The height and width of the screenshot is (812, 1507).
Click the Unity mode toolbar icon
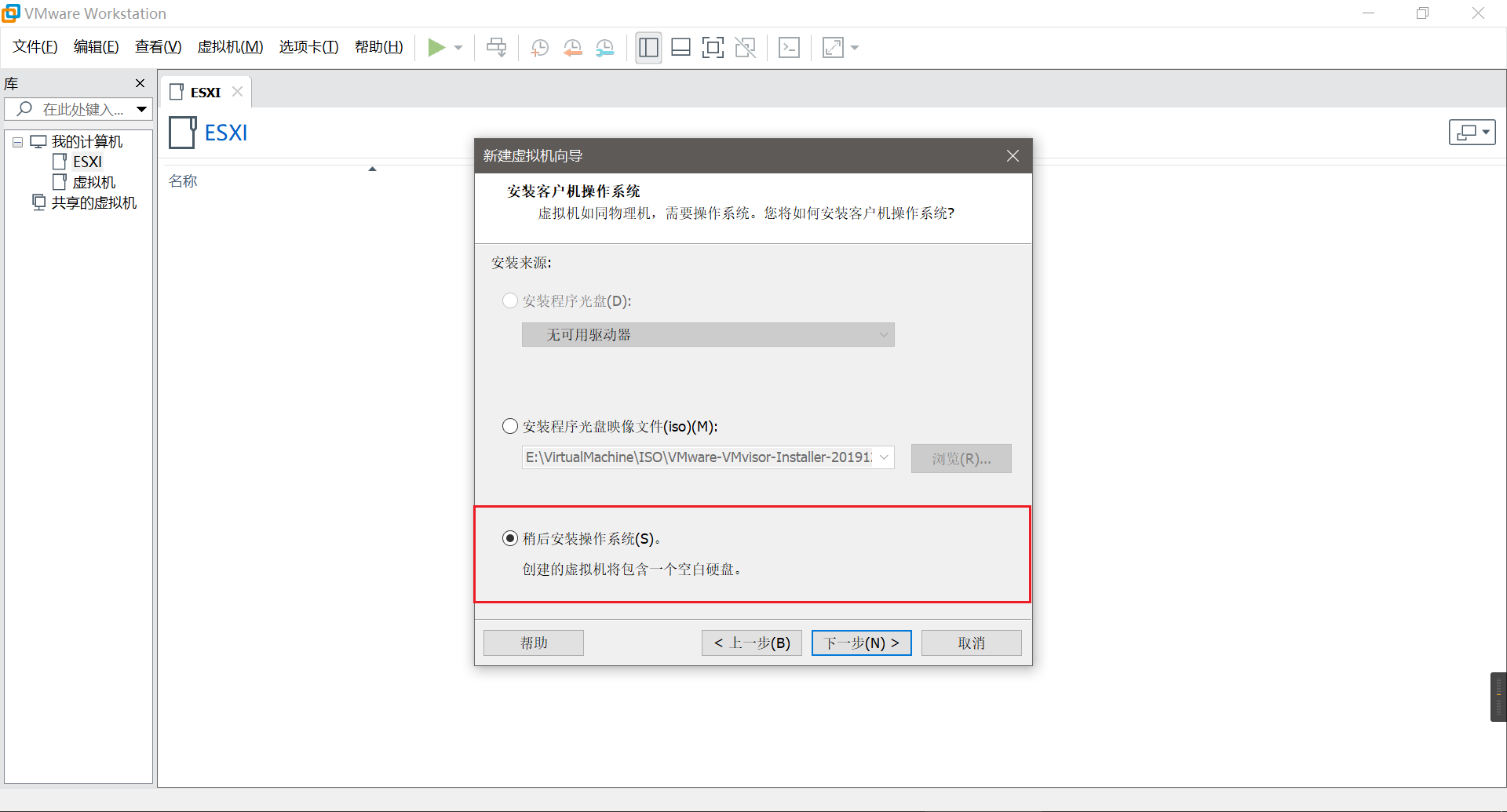tap(745, 48)
